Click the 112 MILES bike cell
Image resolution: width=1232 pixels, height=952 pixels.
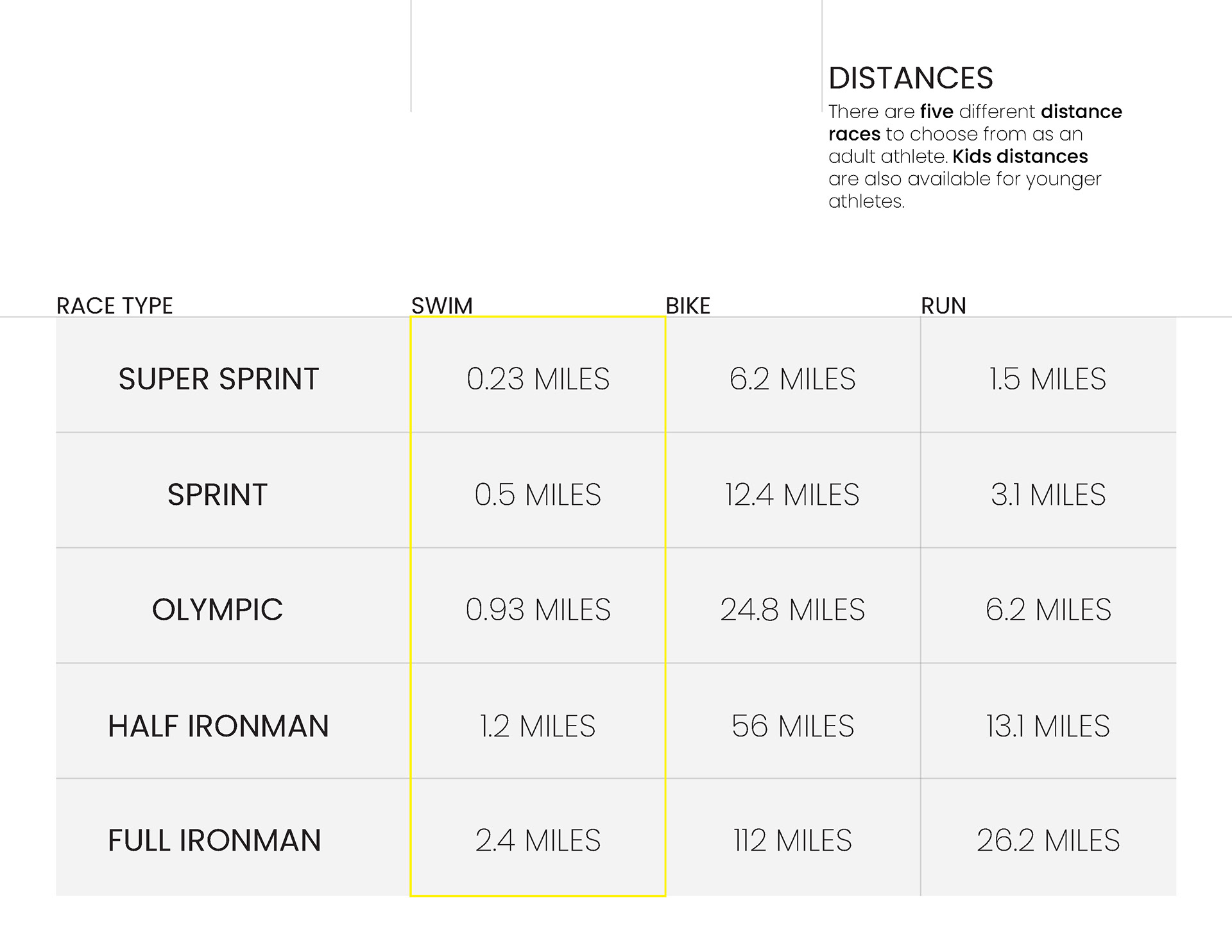(792, 840)
